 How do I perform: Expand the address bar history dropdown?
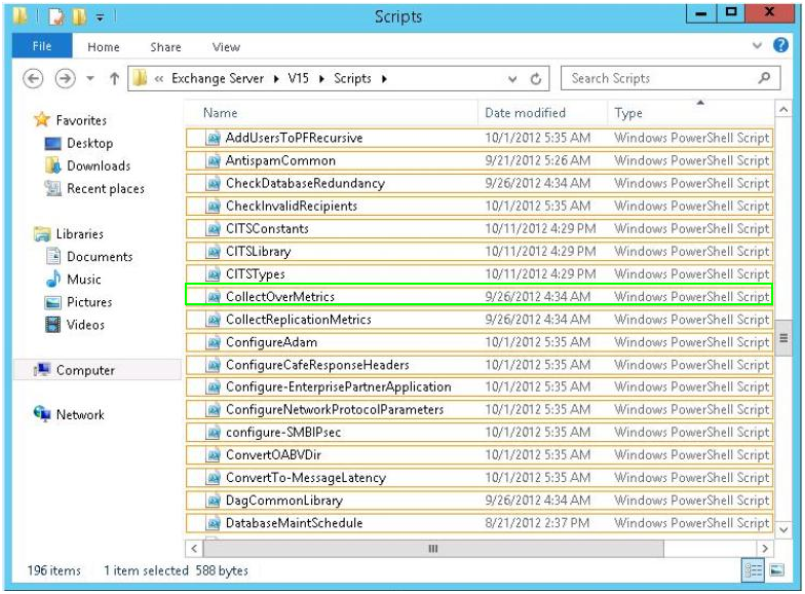[x=512, y=79]
